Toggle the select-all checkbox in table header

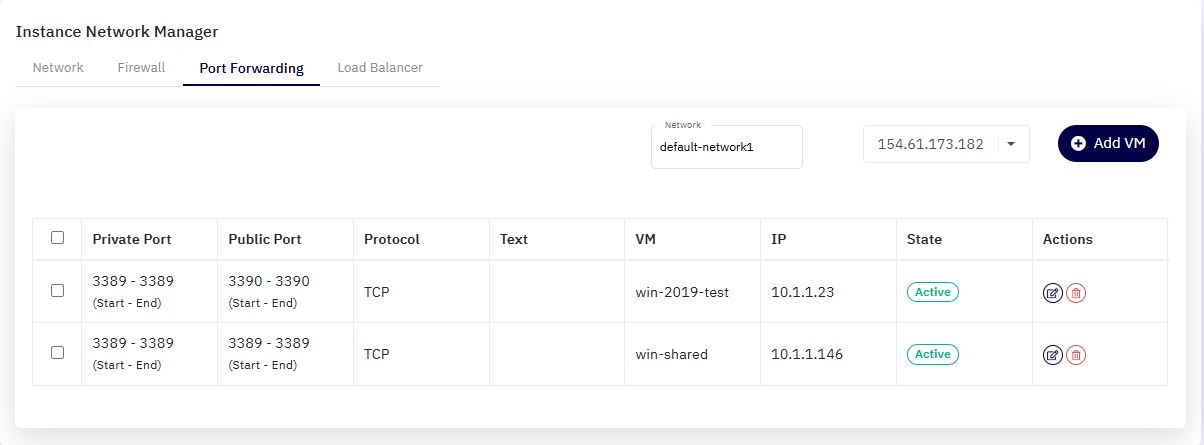point(57,238)
